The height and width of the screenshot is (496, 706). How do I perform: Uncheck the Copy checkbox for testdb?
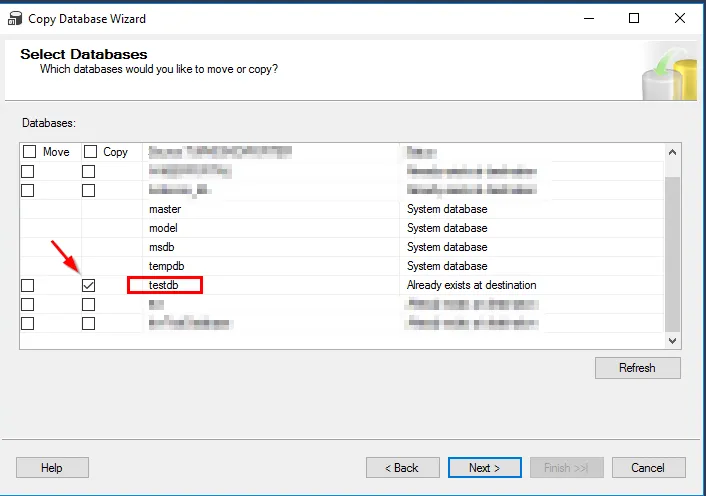[x=89, y=286]
